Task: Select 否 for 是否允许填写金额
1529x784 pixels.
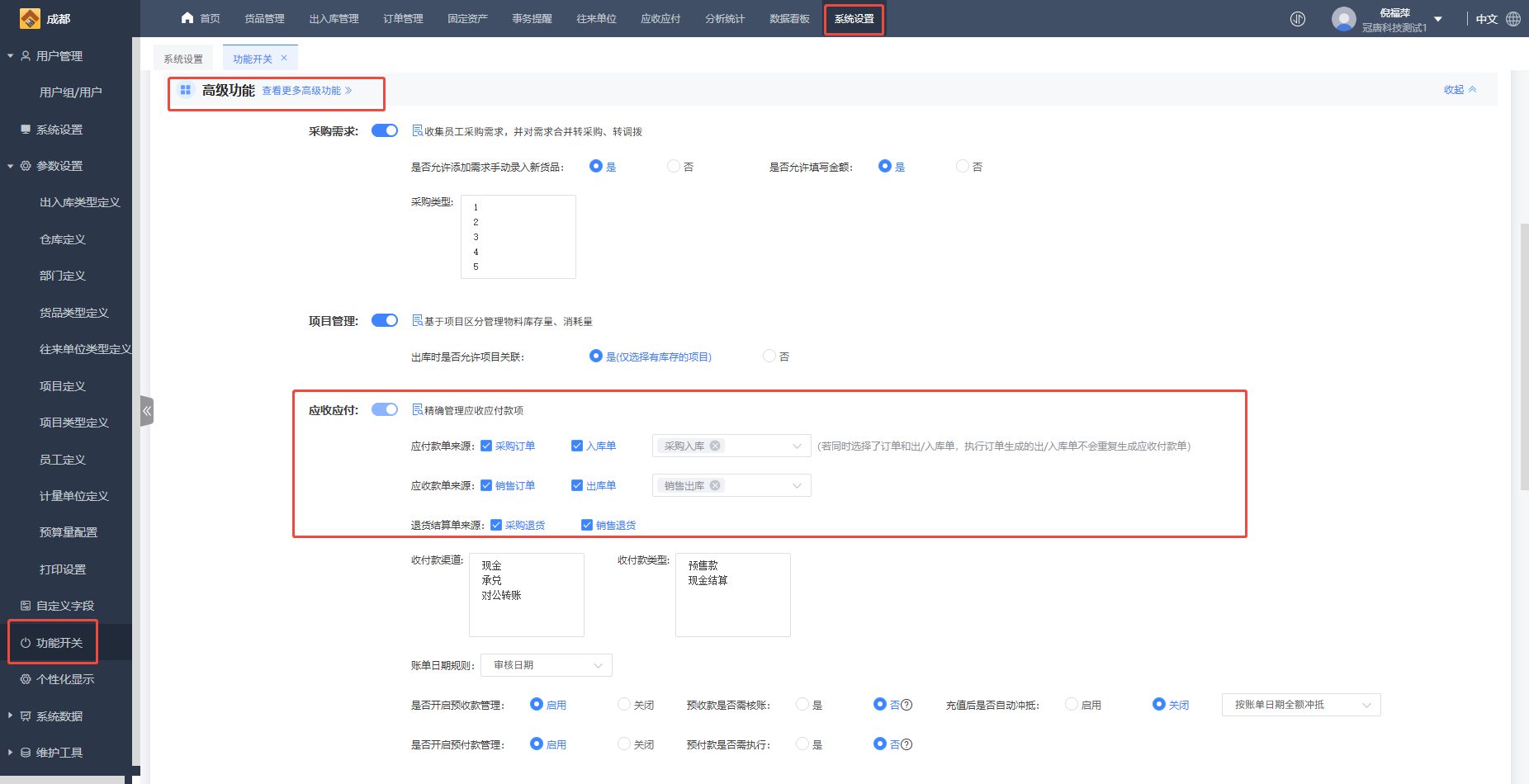Action: (x=963, y=166)
